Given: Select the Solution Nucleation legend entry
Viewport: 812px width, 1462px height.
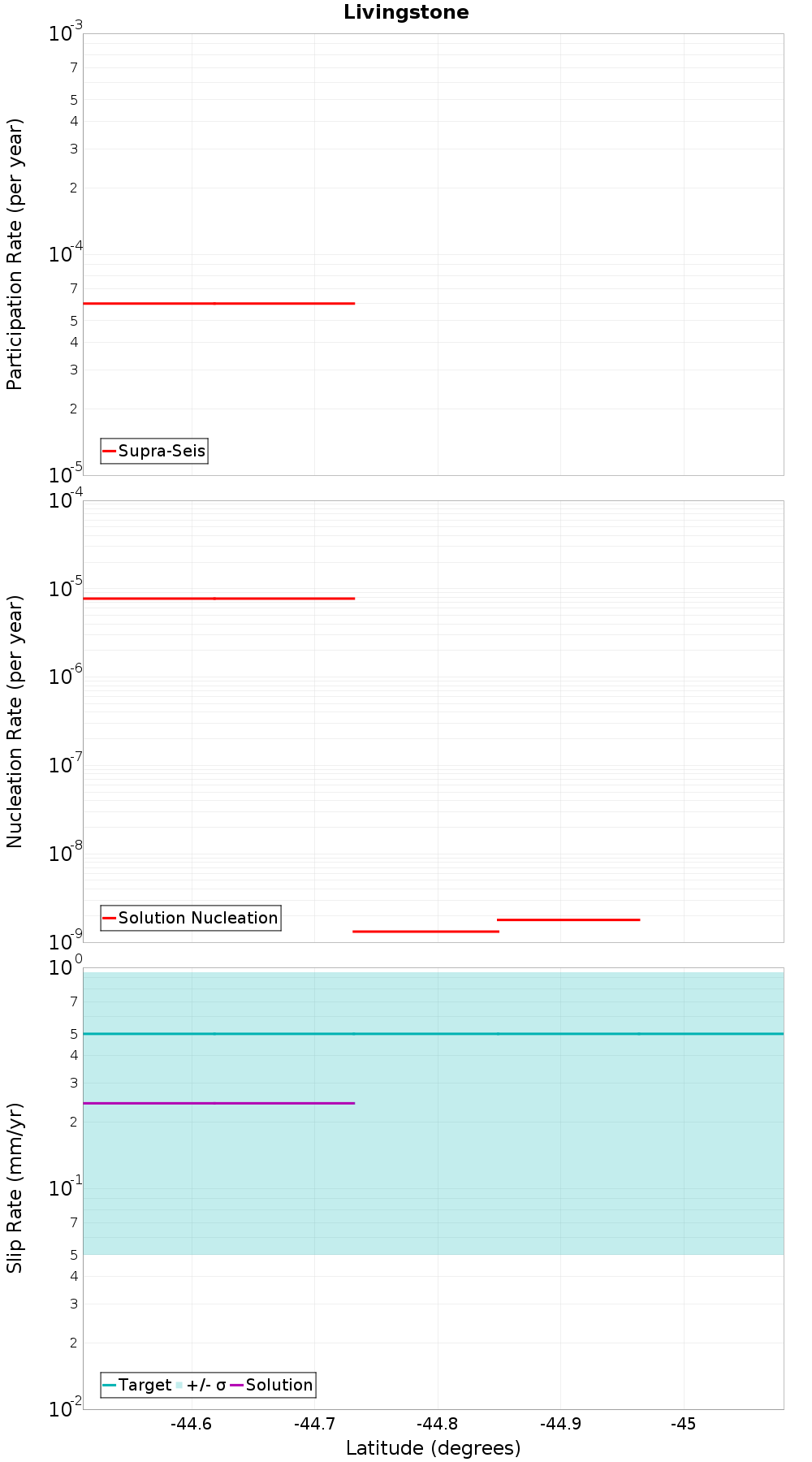Looking at the screenshot, I should (x=191, y=918).
